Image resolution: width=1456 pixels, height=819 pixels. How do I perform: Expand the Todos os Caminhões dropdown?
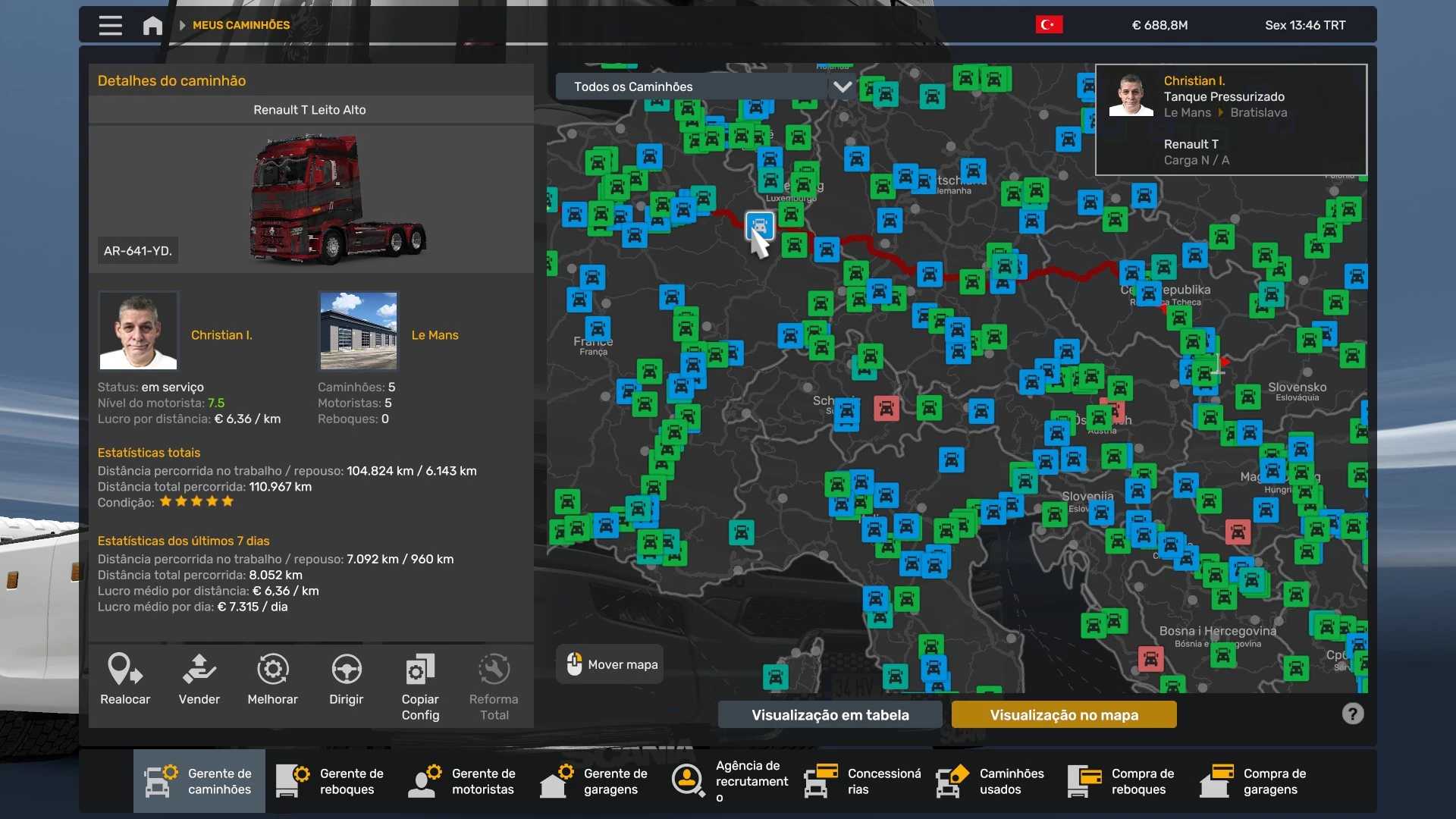pos(690,86)
